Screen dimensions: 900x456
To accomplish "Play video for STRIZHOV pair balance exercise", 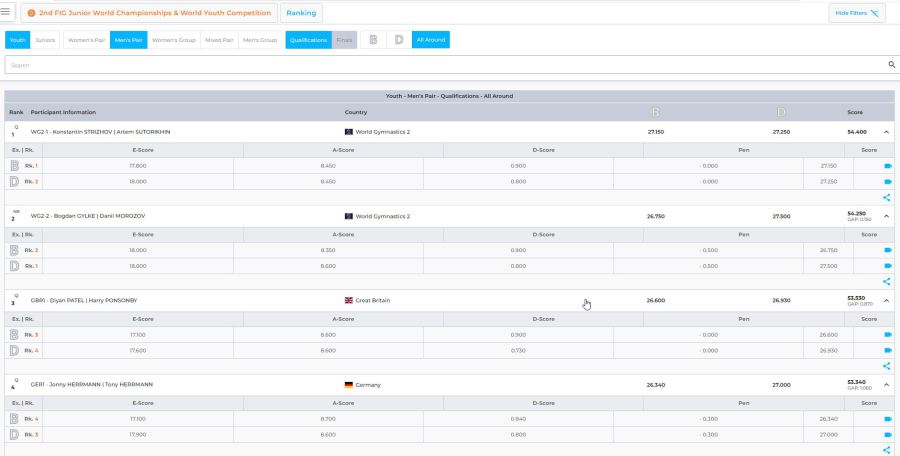I will coord(888,166).
